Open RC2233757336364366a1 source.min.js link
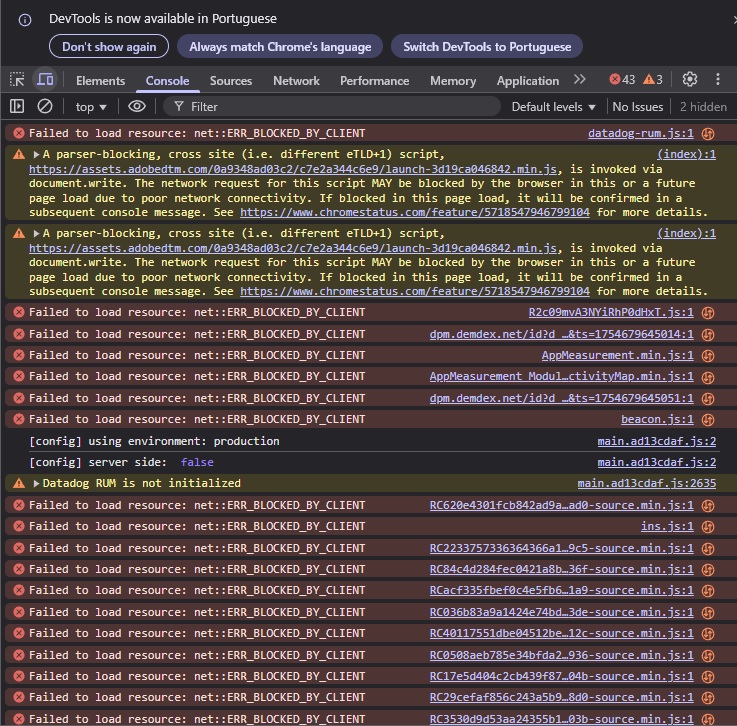 coord(562,548)
